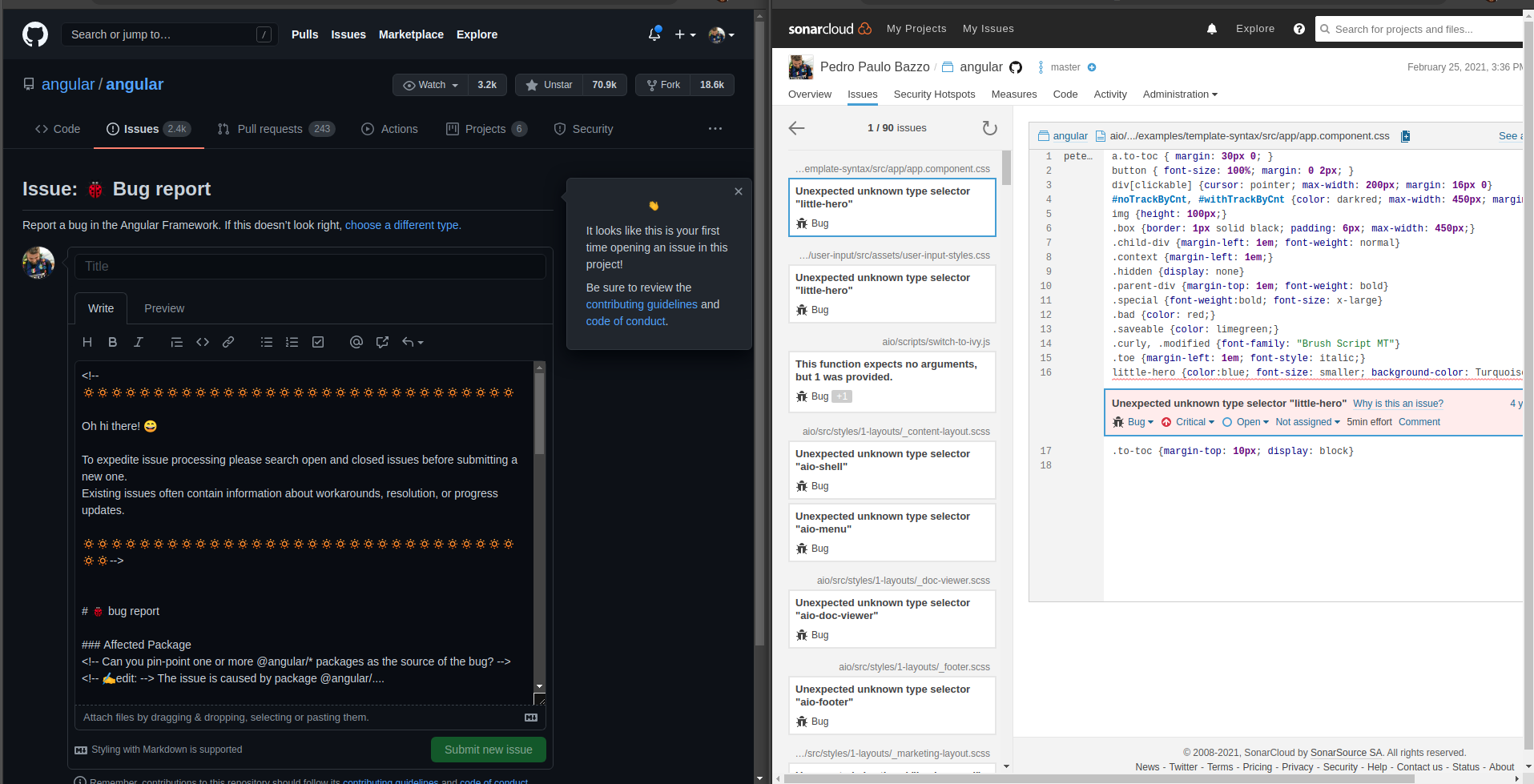Click the numbered list formatting icon

pyautogui.click(x=292, y=342)
